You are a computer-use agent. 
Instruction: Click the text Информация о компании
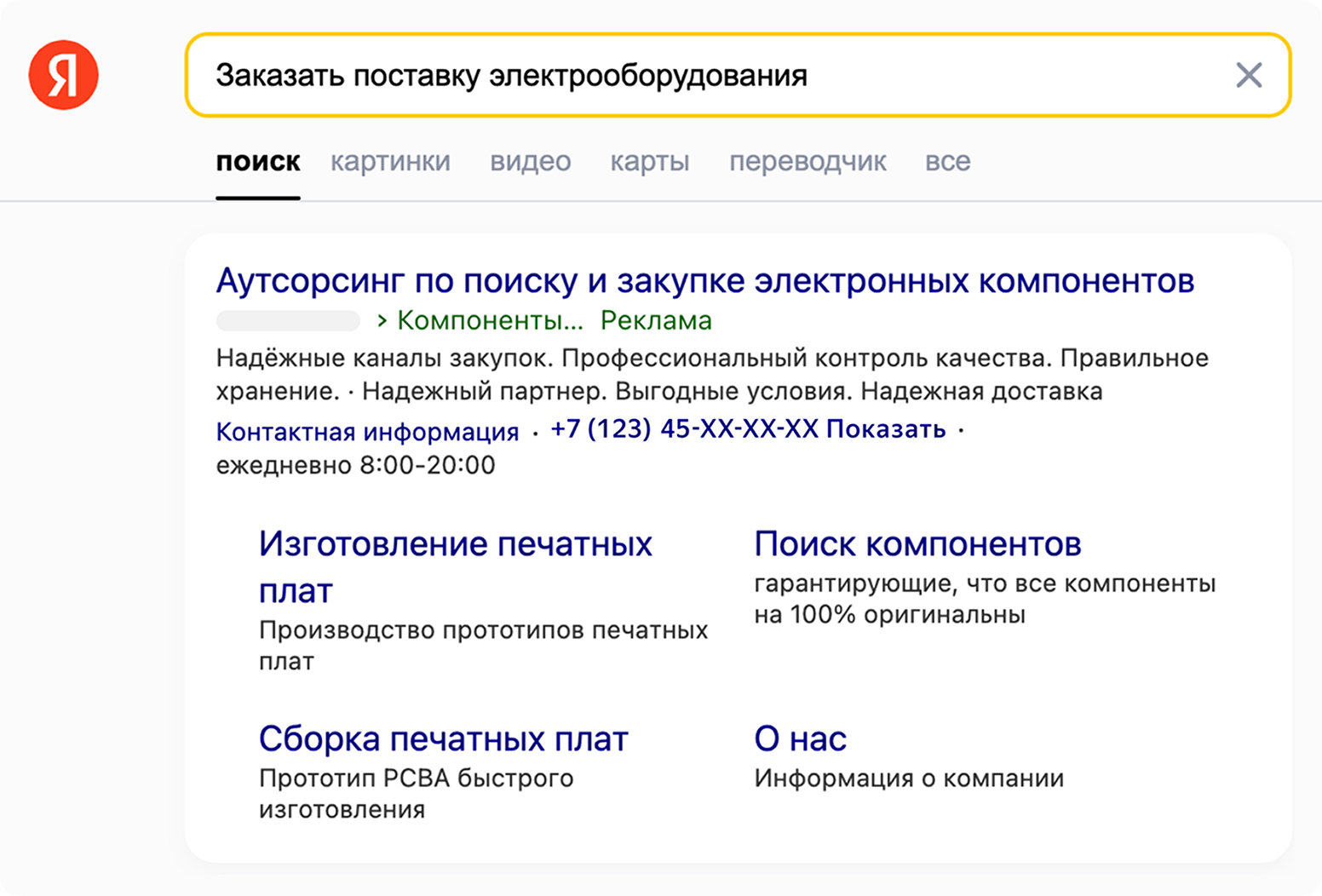pyautogui.click(x=909, y=778)
